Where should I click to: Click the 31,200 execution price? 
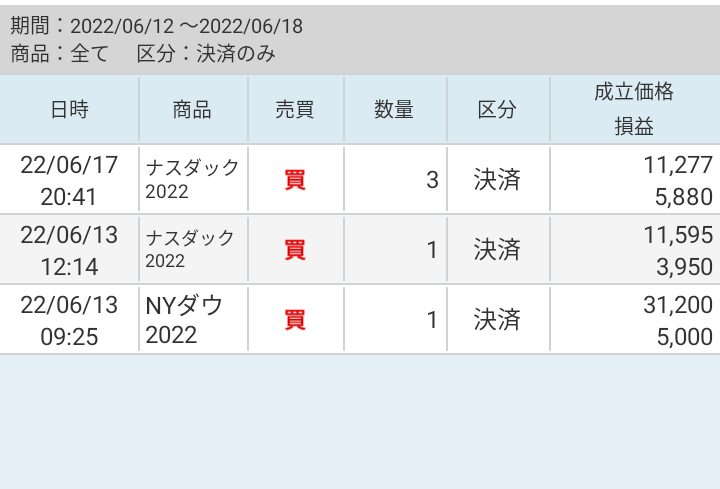677,305
